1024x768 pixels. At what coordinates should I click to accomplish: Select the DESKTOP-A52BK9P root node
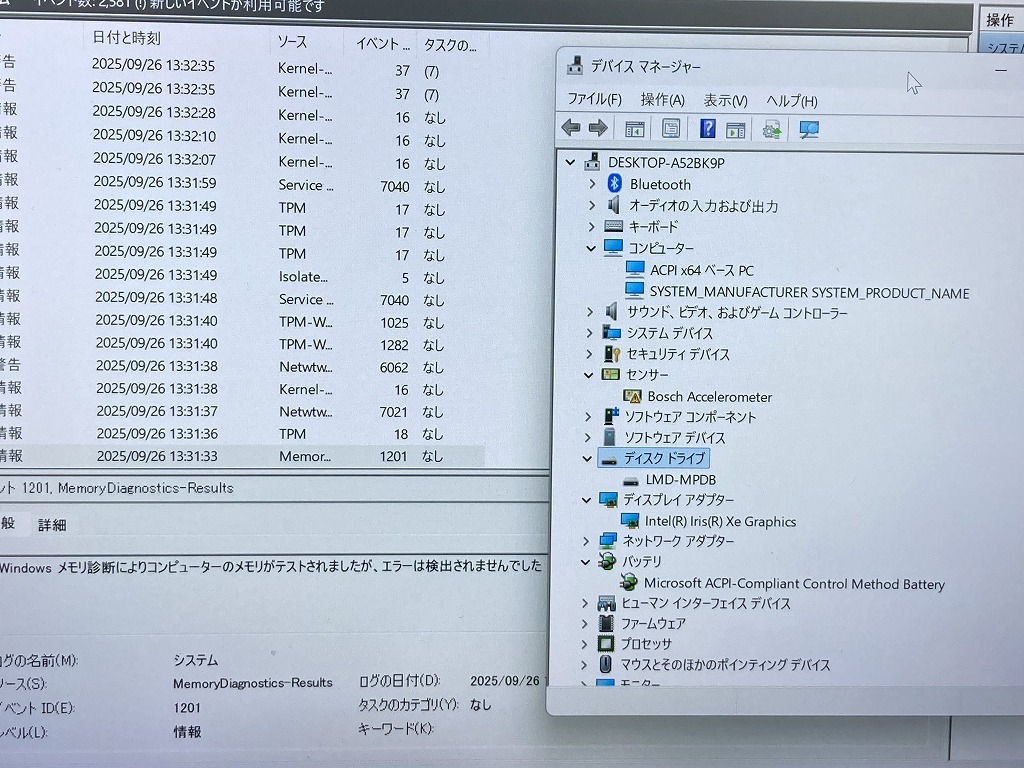tap(666, 163)
